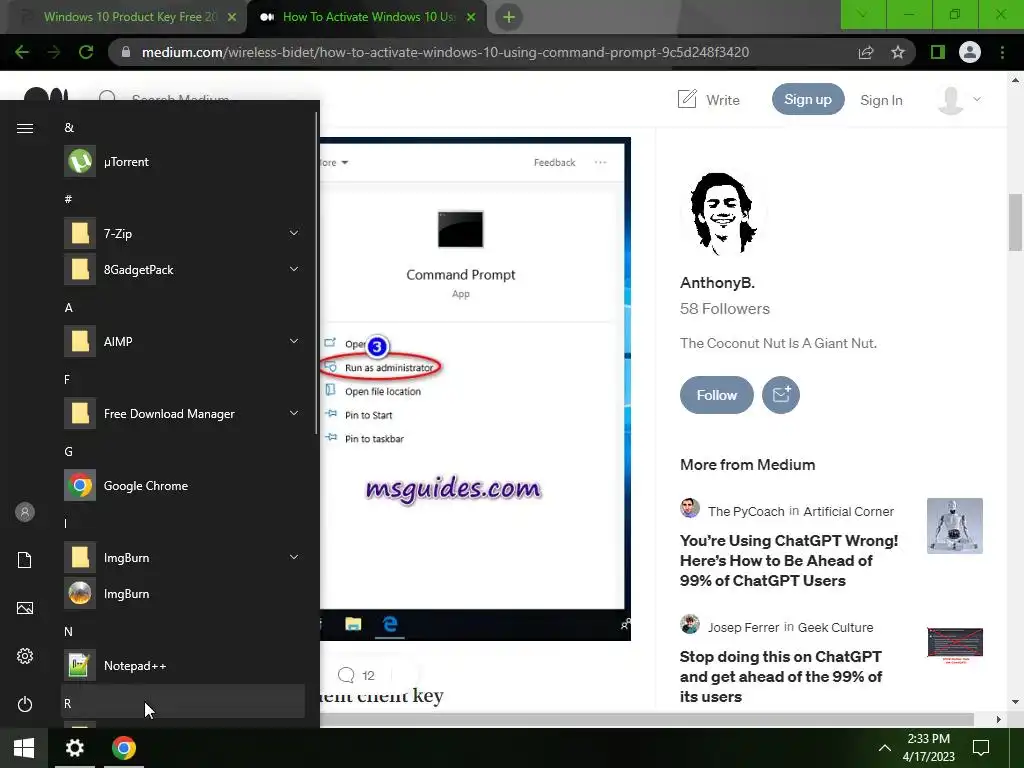This screenshot has width=1024, height=768.
Task: Launch the ImgBurn app with disc icon
Action: [183, 594]
